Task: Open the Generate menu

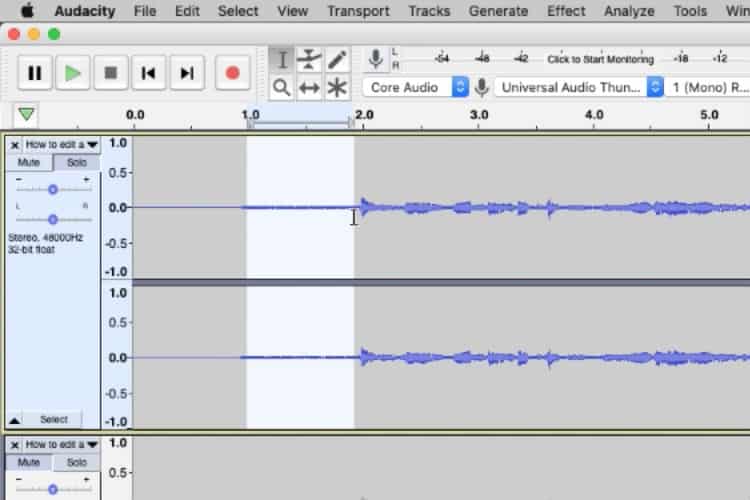Action: tap(498, 11)
